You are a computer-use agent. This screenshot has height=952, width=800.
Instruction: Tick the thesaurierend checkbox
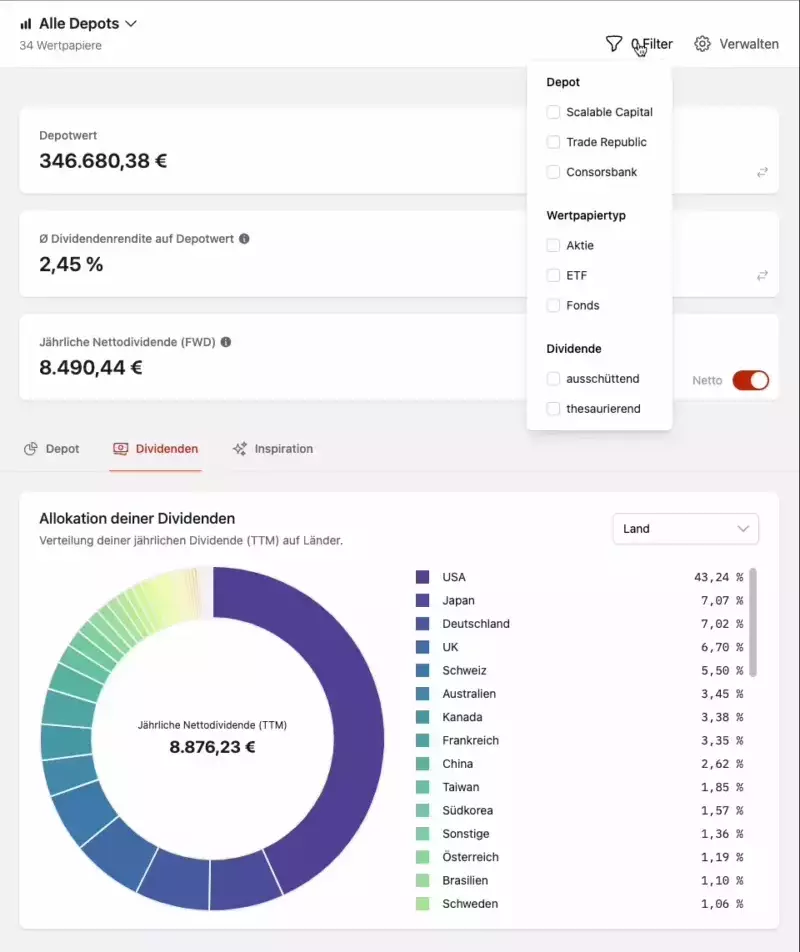[x=553, y=409]
